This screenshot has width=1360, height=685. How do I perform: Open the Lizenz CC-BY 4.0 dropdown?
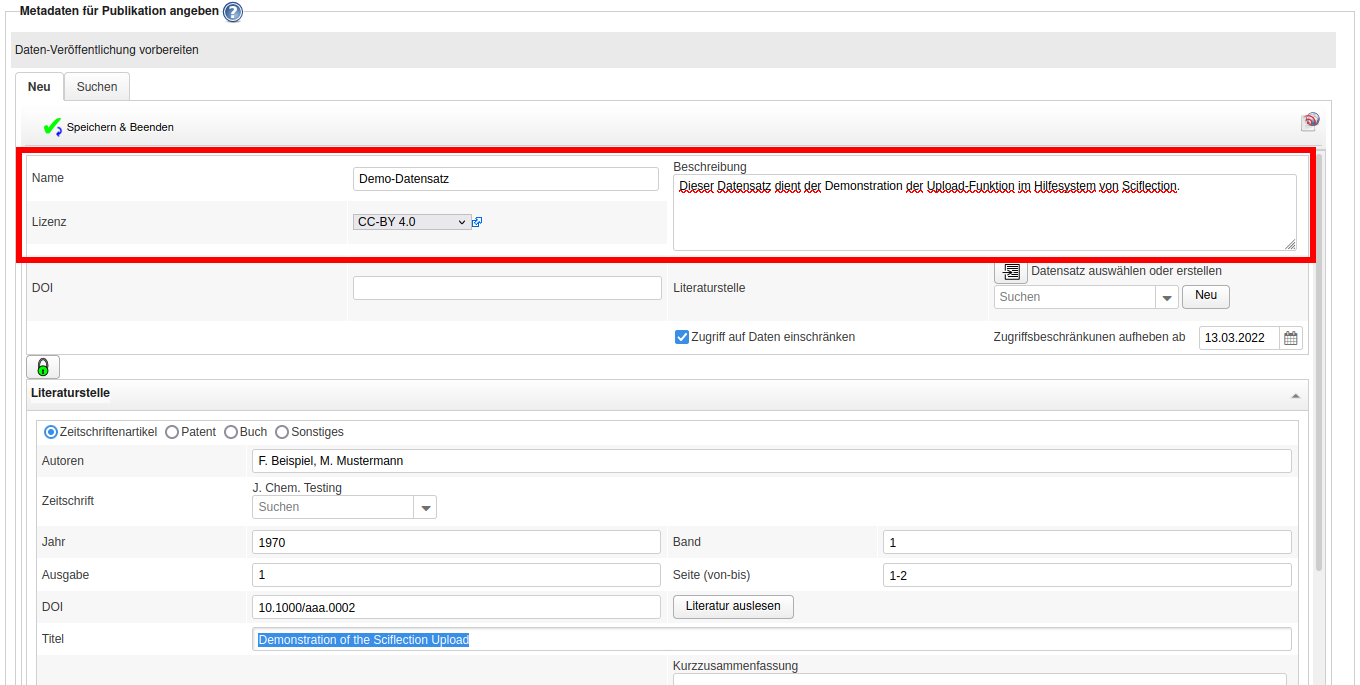[411, 222]
